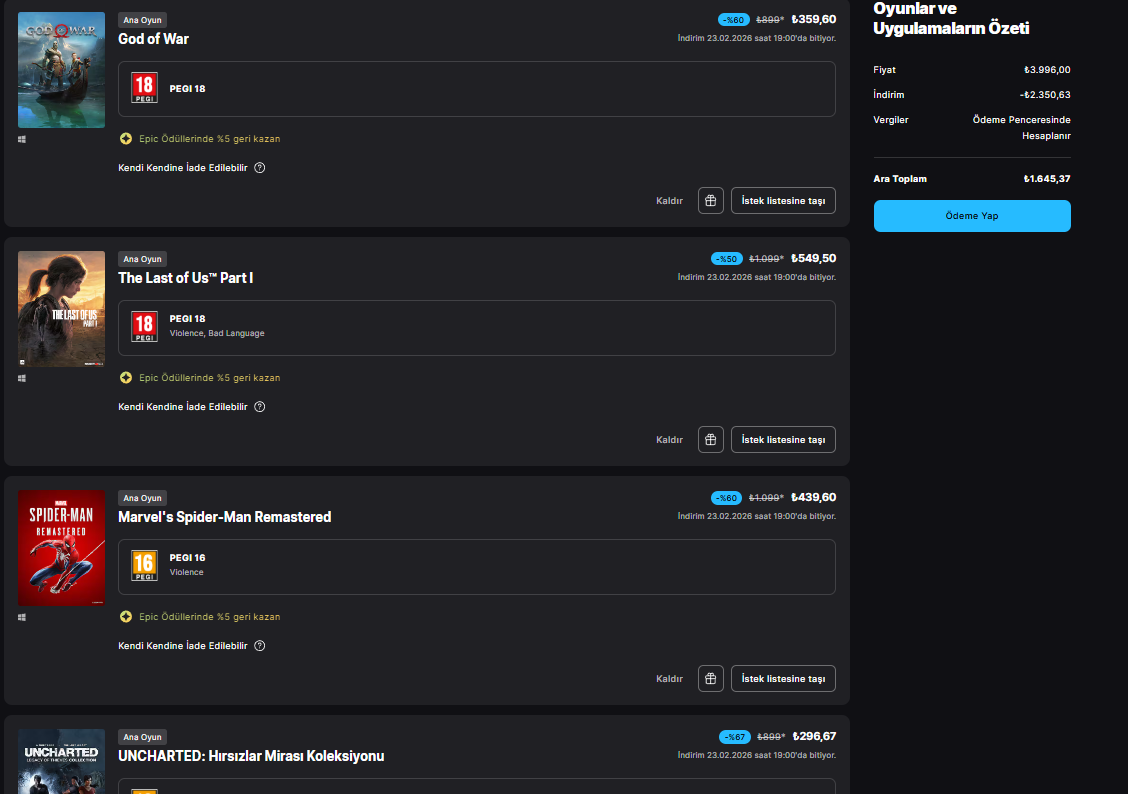Image resolution: width=1128 pixels, height=794 pixels.
Task: Click Ana Oyun tag above UNCHARTED
Action: tap(142, 736)
